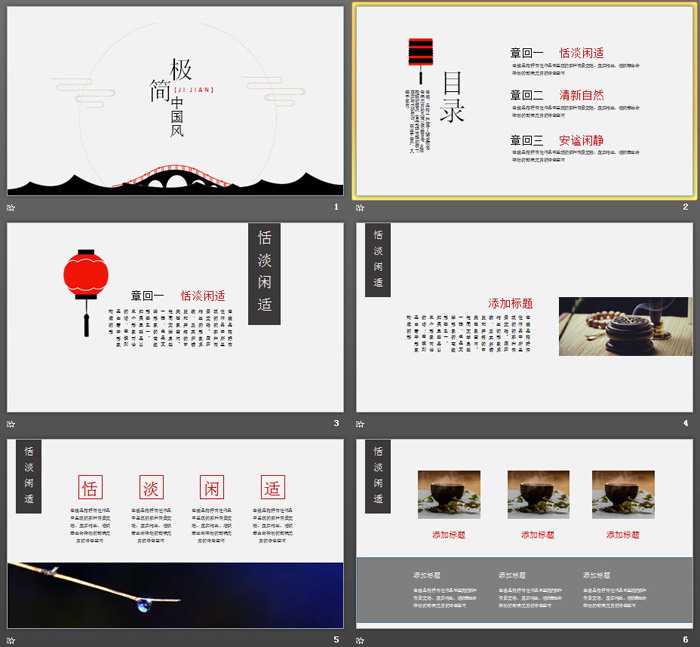Click the boxed 适 character on slide 5
Screen dimensions: 700x647
click(x=273, y=488)
